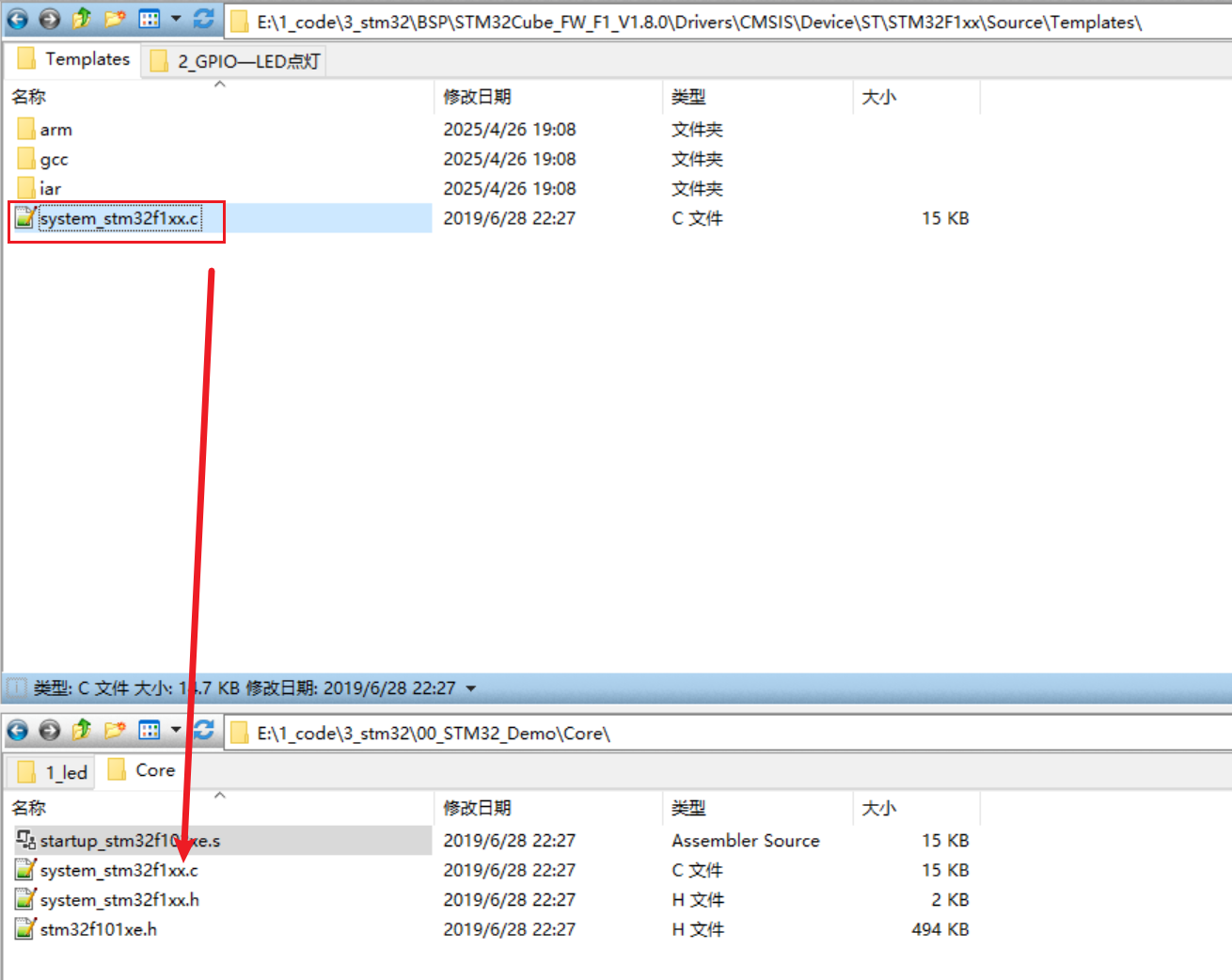Click the folder icon inside the top address bar

point(239,20)
